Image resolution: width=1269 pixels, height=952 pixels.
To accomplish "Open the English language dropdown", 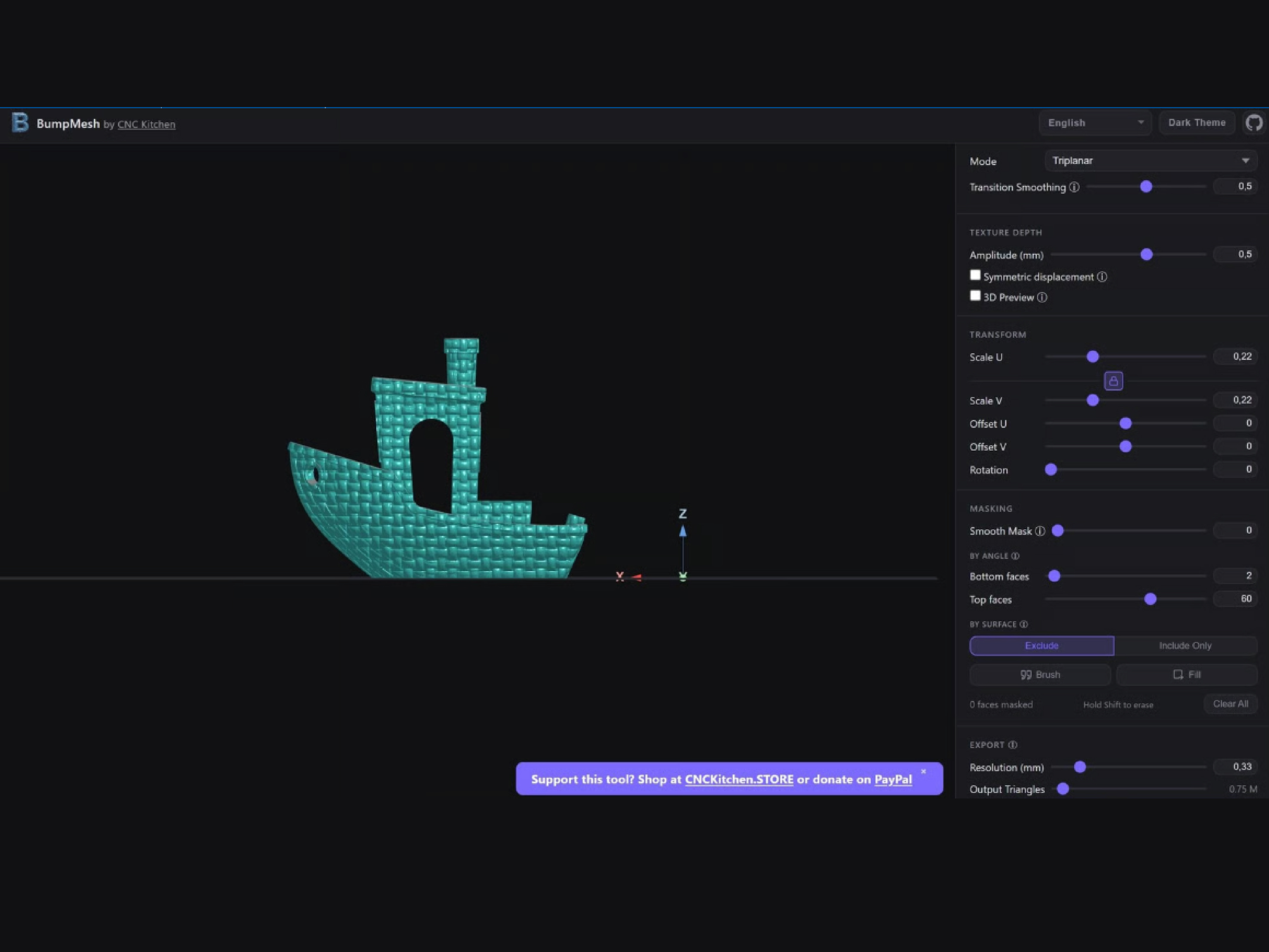I will click(1094, 123).
